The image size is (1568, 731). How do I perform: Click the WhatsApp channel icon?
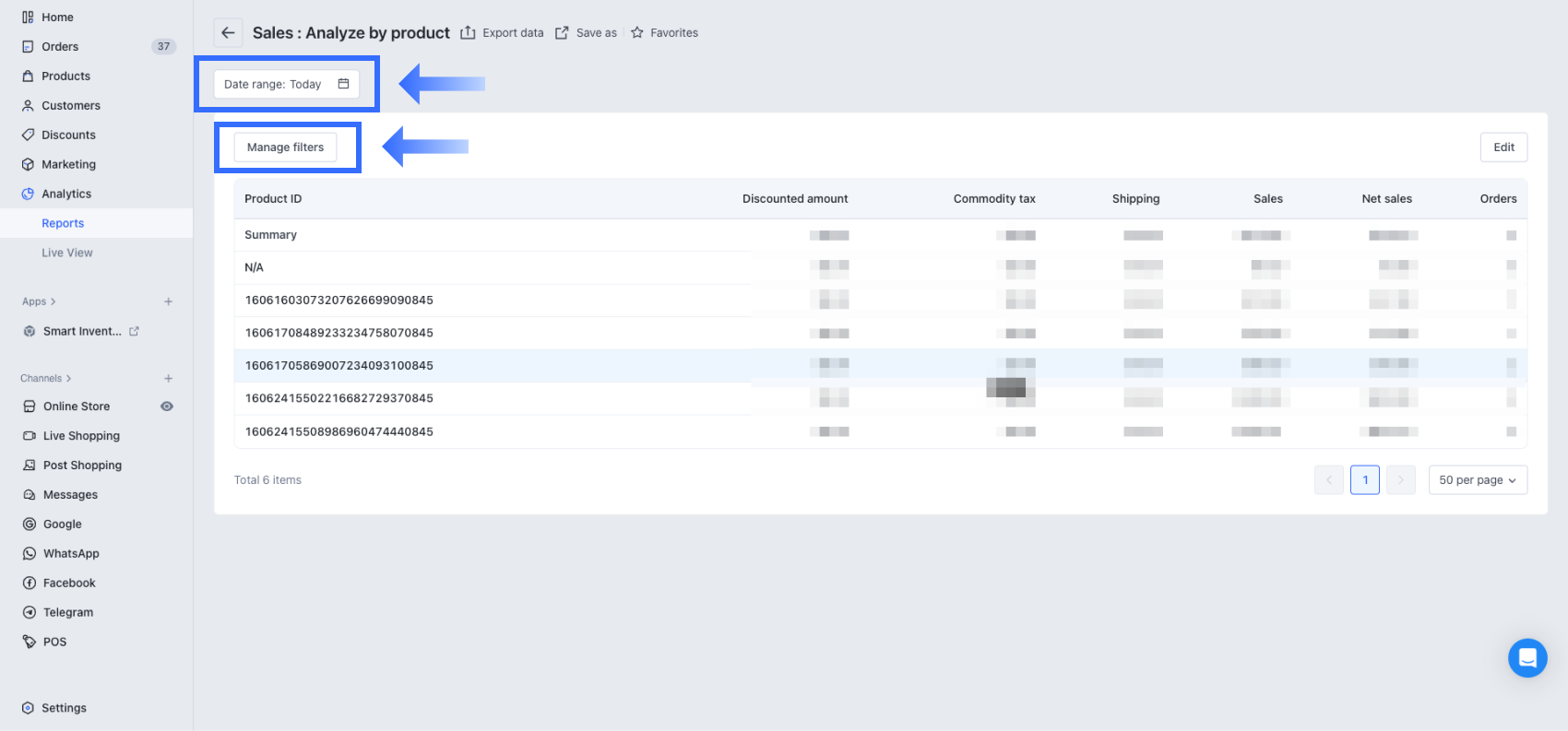[x=30, y=553]
